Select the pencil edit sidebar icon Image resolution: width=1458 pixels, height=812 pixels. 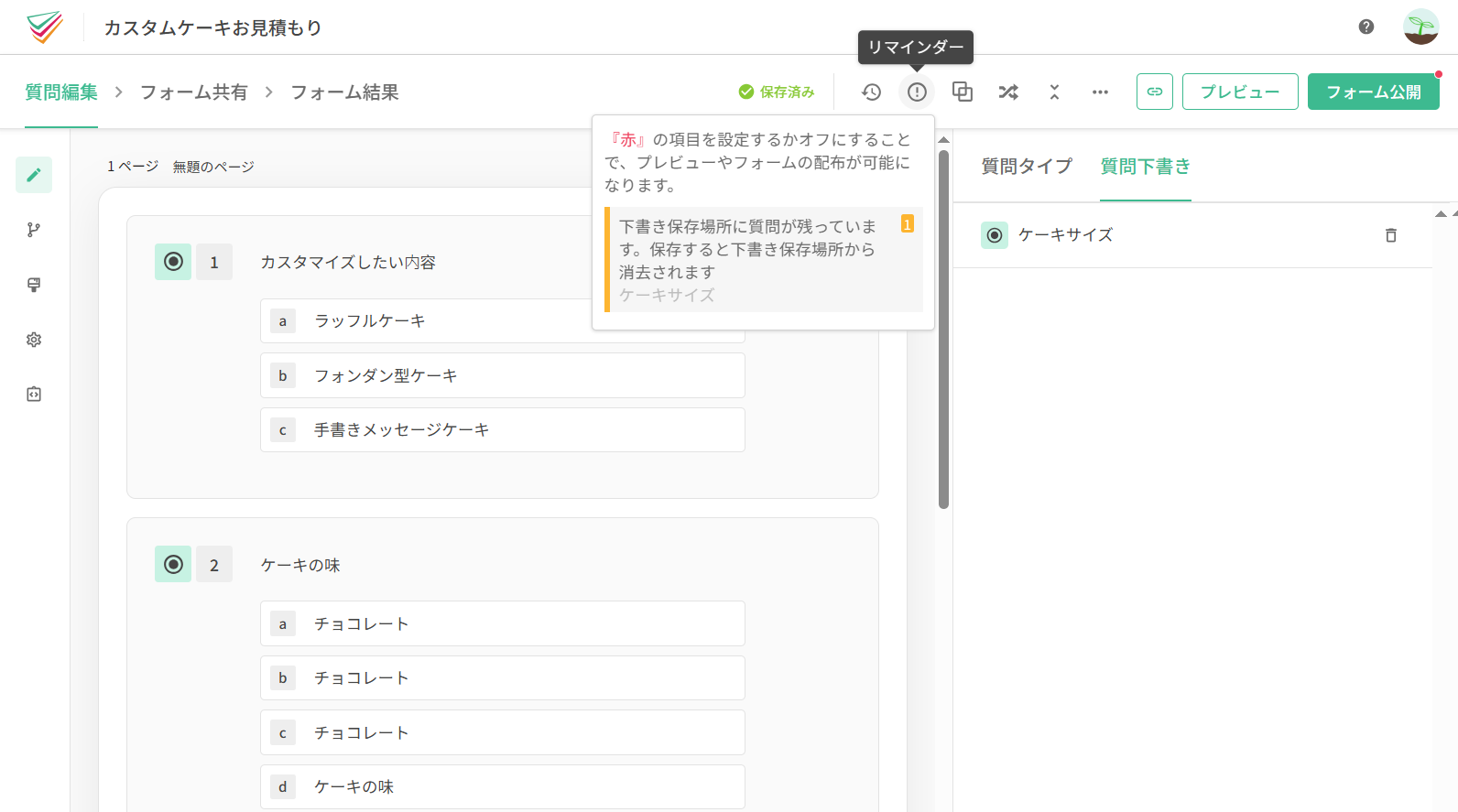coord(34,175)
